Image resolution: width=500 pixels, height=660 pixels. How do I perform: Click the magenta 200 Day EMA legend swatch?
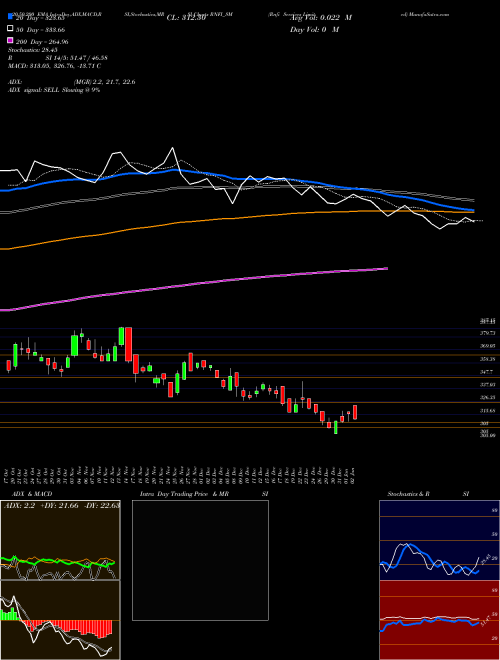pyautogui.click(x=10, y=41)
